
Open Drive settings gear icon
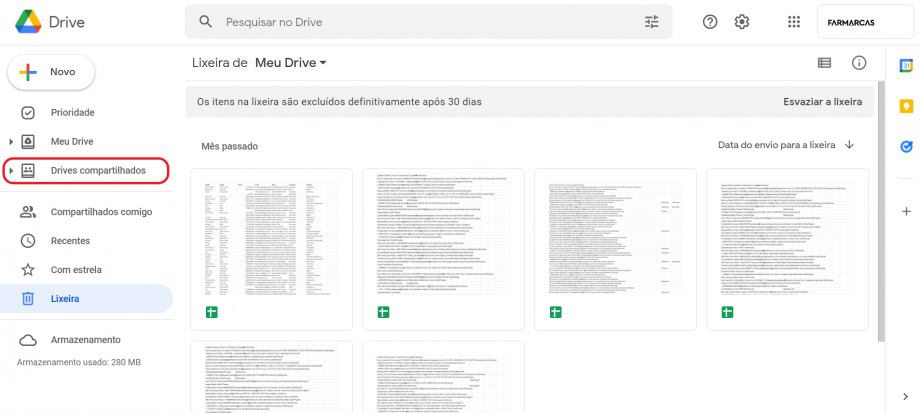(742, 22)
